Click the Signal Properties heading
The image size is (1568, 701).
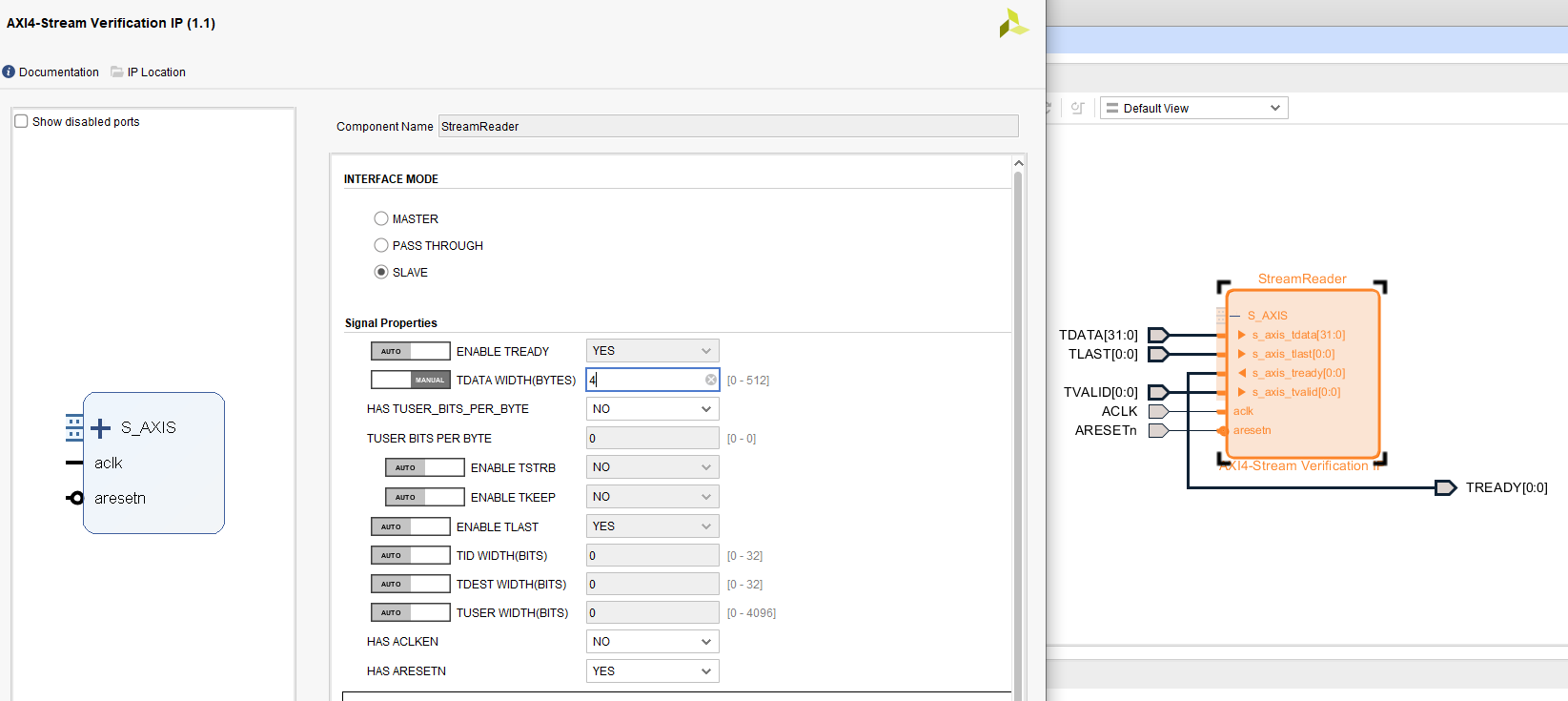point(391,323)
